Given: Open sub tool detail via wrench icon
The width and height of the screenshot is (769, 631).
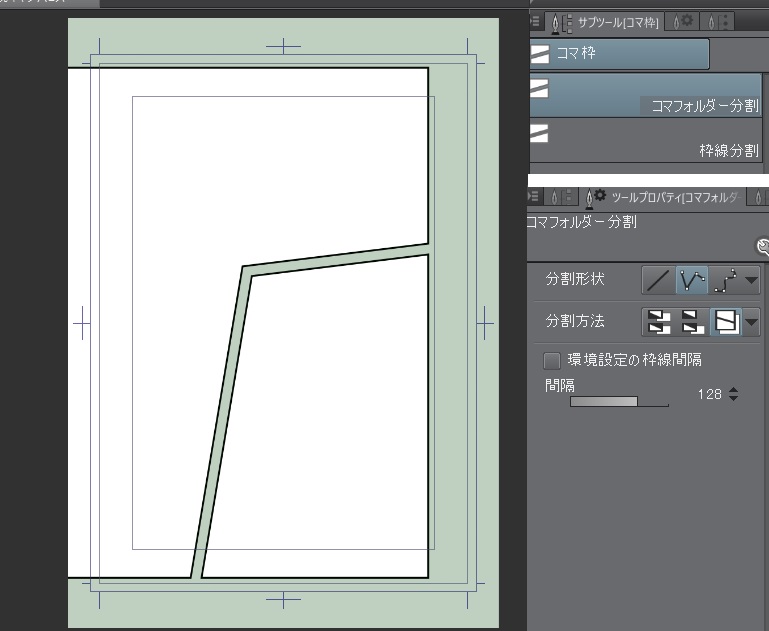Looking at the screenshot, I should pos(762,247).
